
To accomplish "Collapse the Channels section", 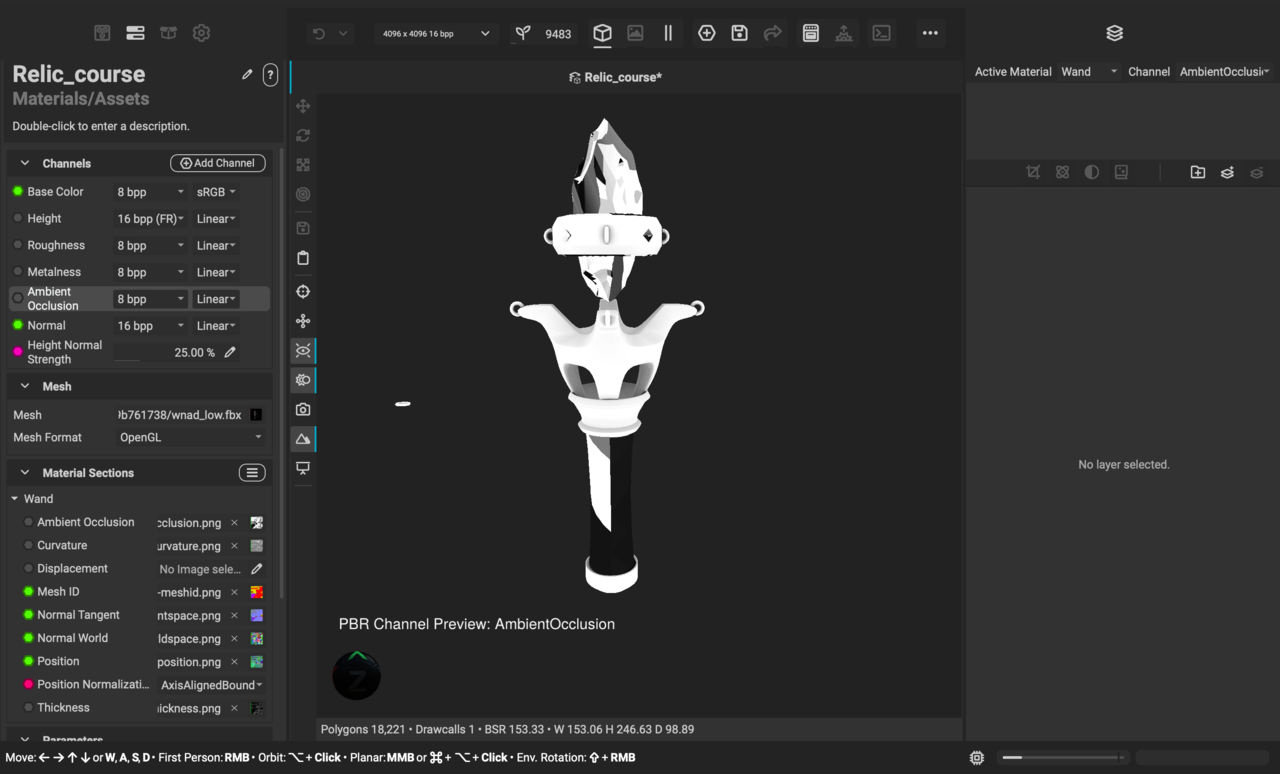I will (25, 163).
